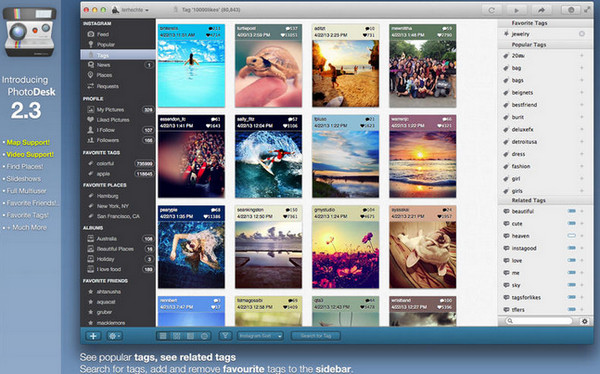This screenshot has width=600, height=374.
Task: Select the Tags item in sidebar
Action: (118, 55)
